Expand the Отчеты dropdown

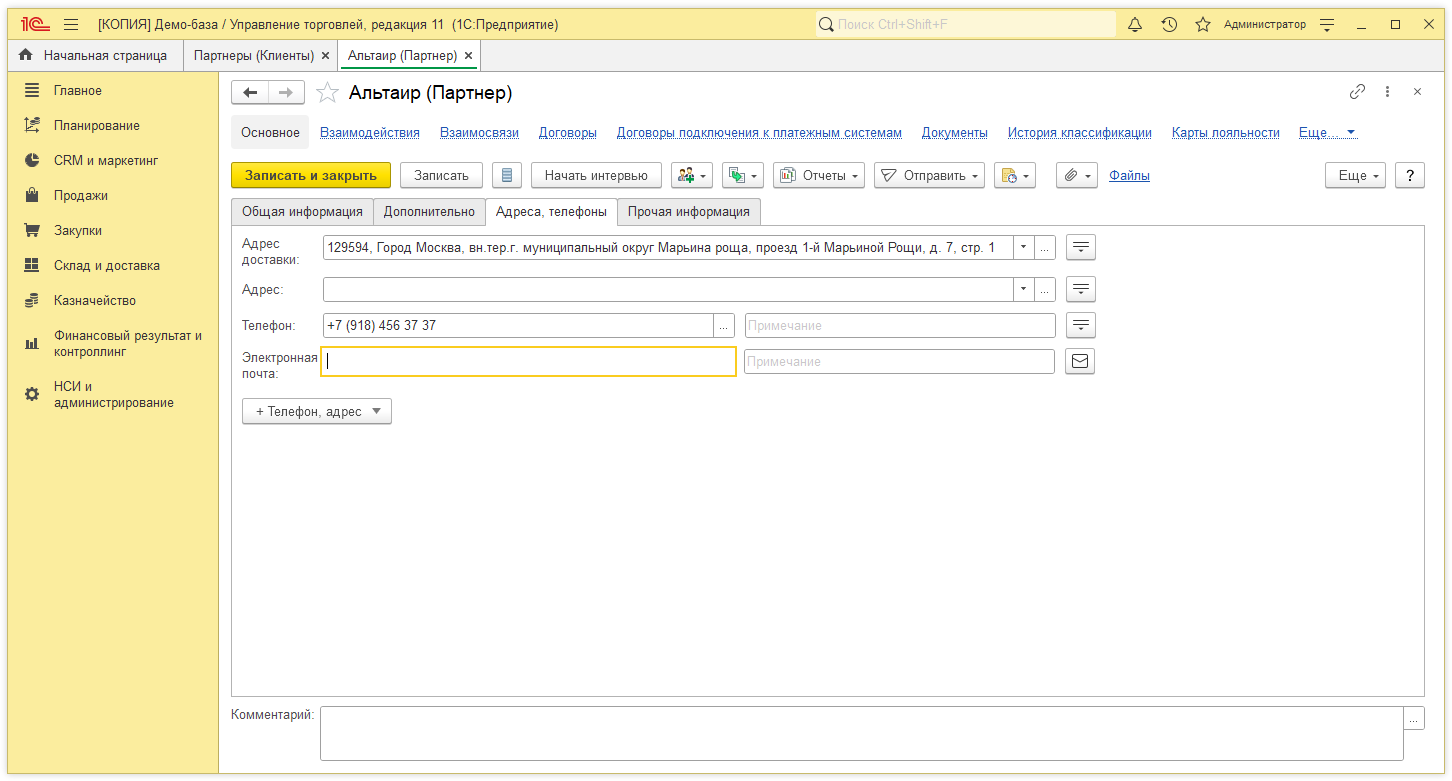tap(819, 175)
